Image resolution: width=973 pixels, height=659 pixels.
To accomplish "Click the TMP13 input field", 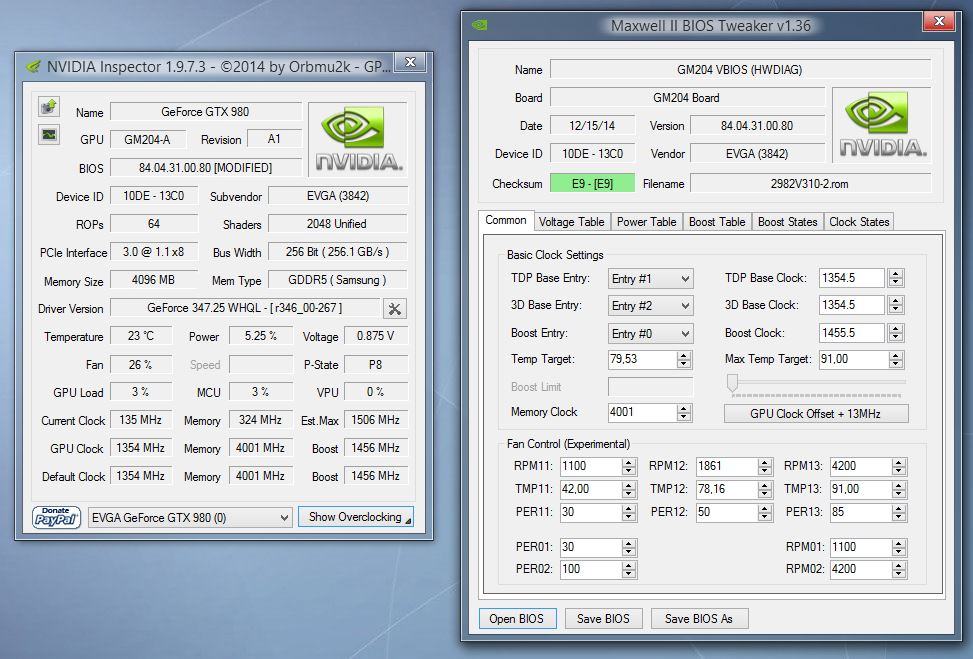I will 861,489.
